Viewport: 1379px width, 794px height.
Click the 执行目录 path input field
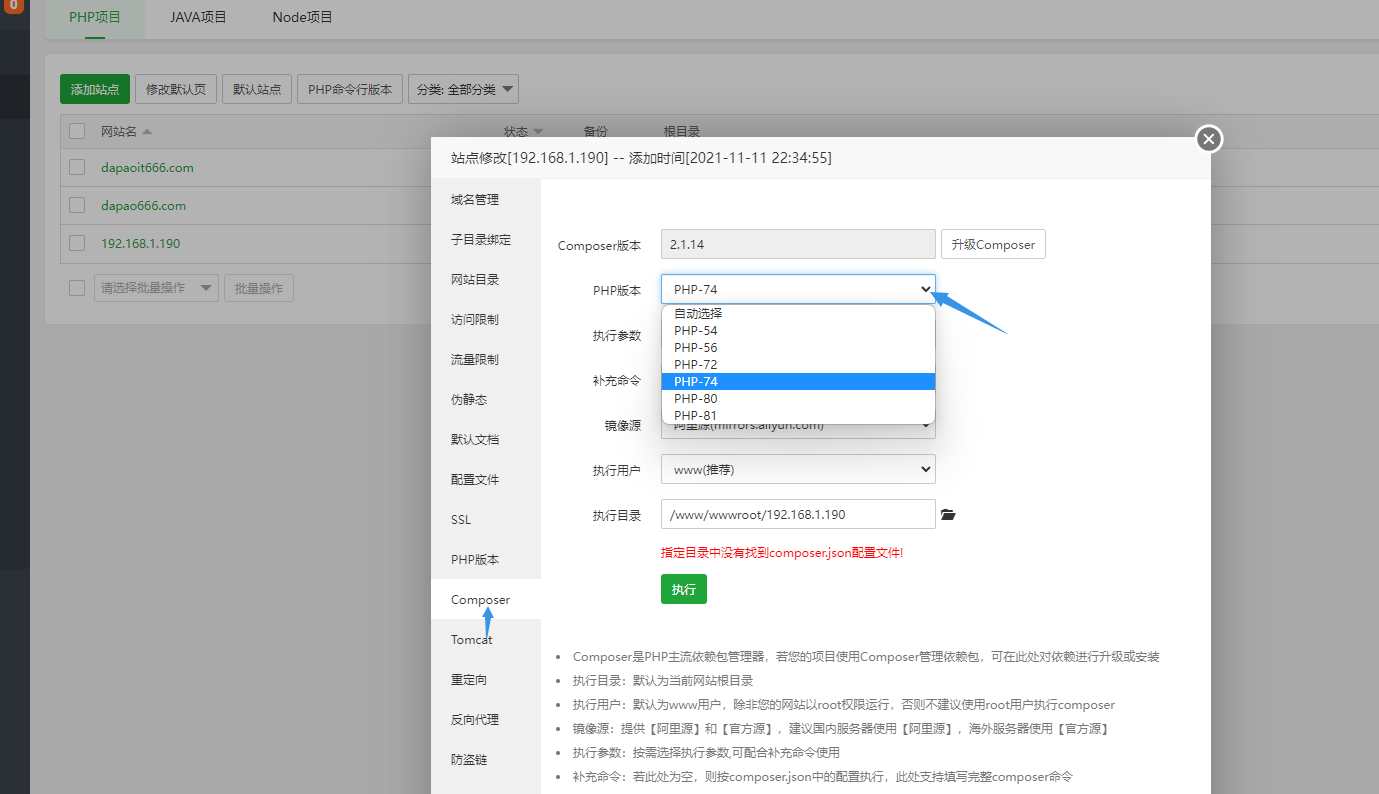pyautogui.click(x=798, y=514)
